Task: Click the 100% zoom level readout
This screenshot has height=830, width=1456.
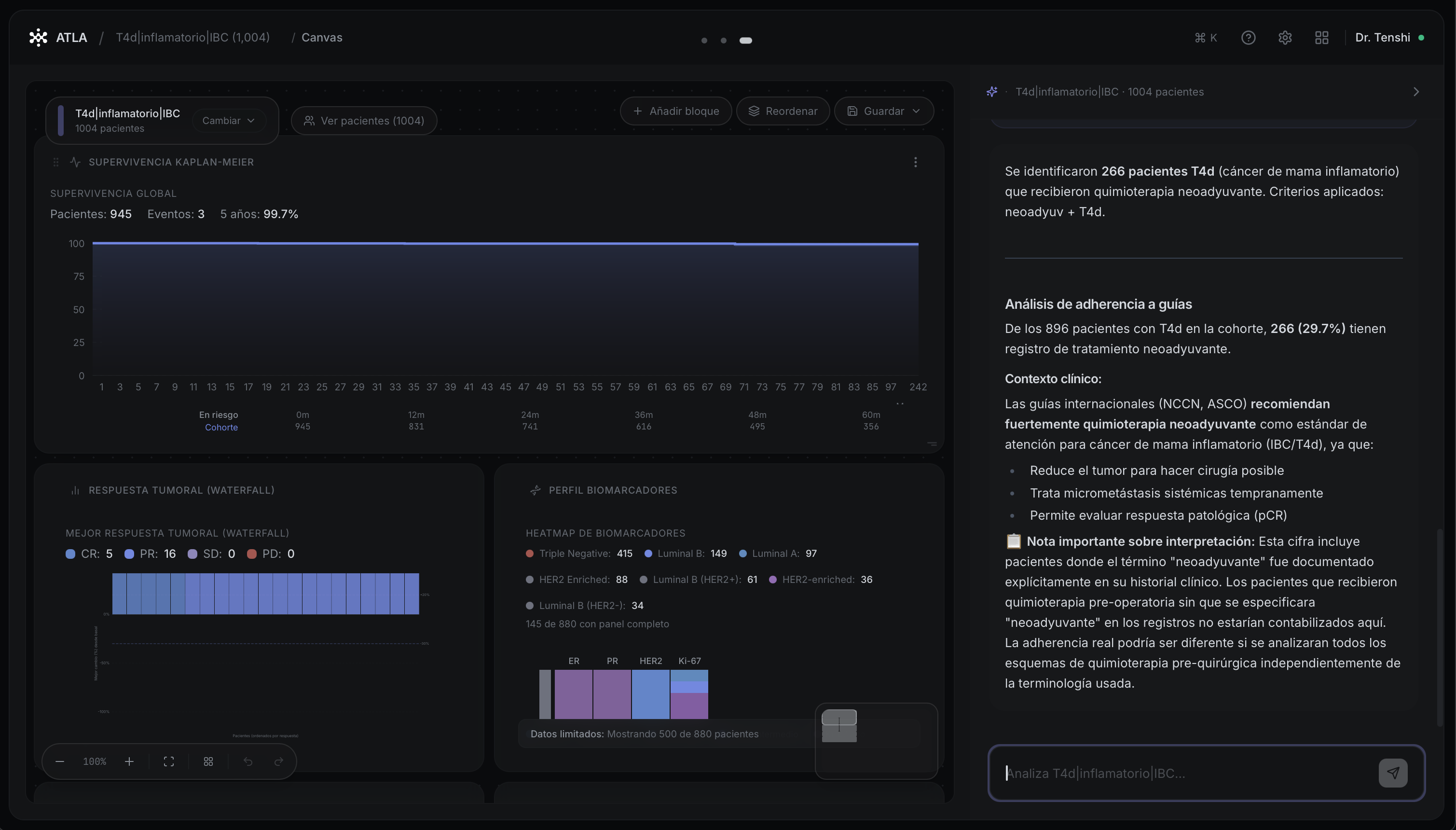Action: tap(95, 761)
